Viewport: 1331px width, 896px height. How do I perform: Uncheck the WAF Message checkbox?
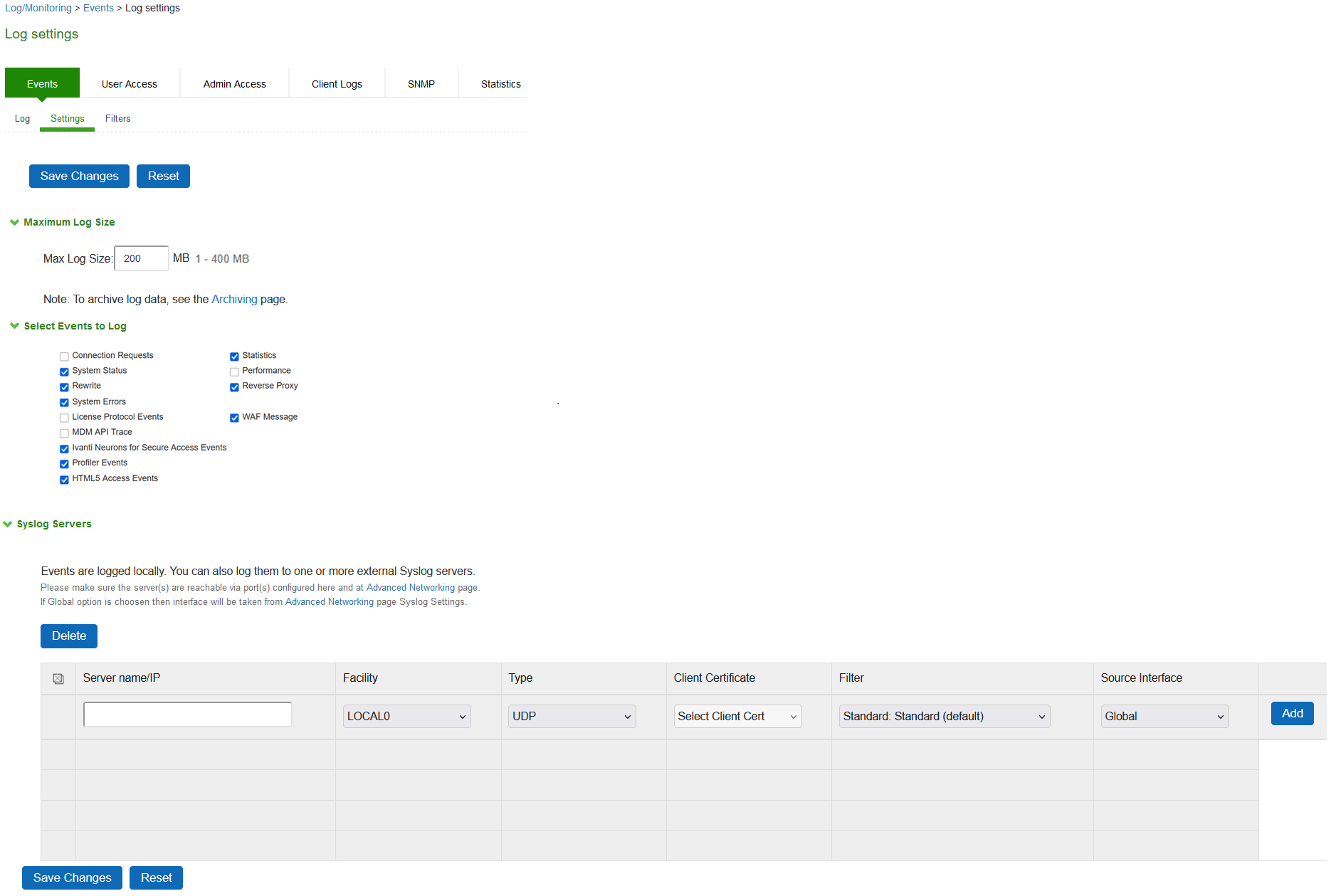[x=234, y=418]
